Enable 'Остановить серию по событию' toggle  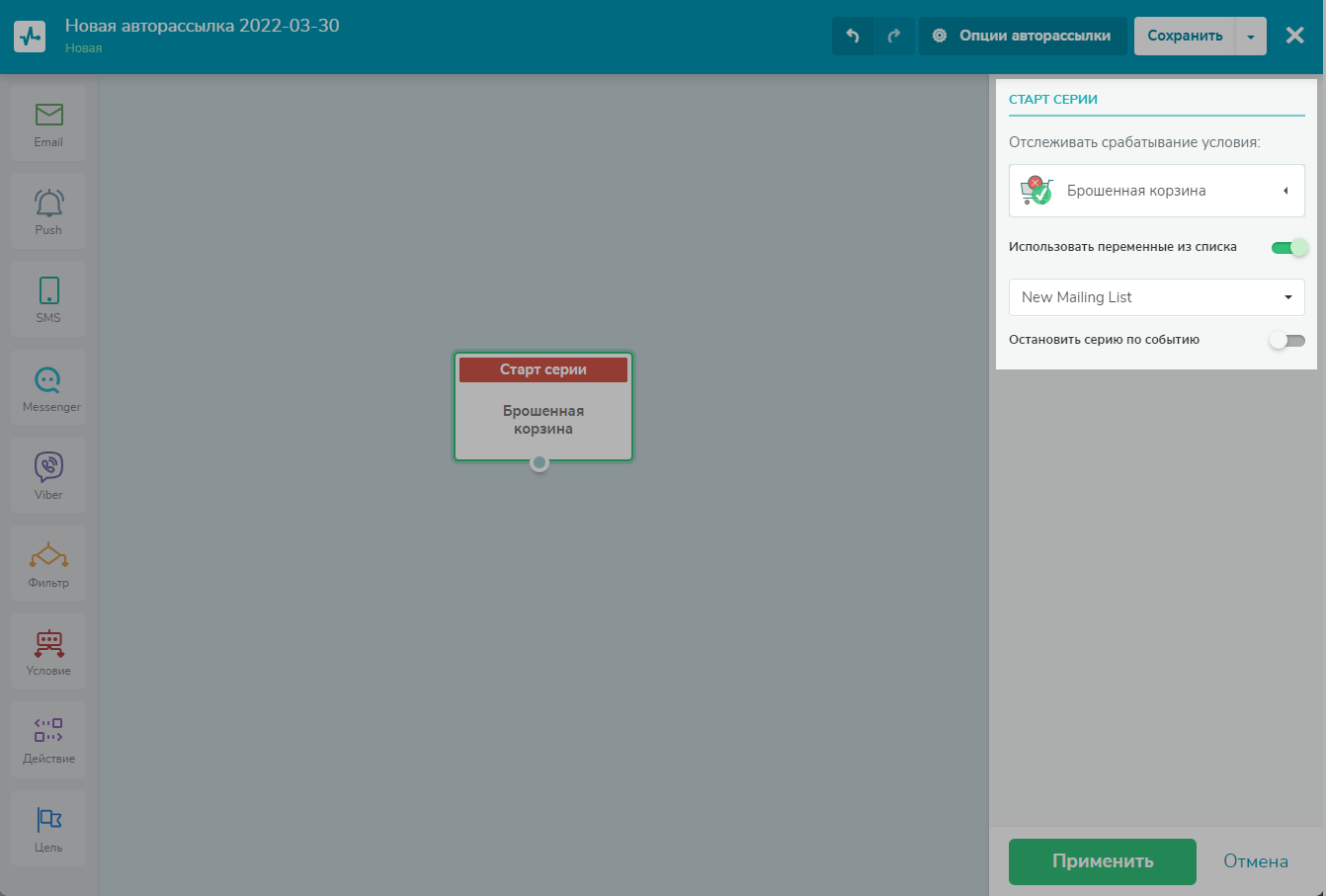[x=1286, y=340]
